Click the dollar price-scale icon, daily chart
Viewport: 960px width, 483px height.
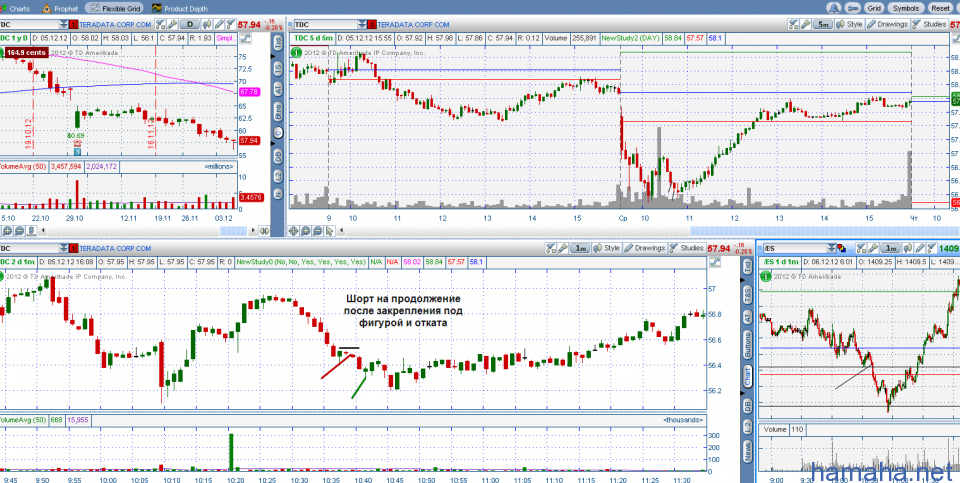(31, 231)
